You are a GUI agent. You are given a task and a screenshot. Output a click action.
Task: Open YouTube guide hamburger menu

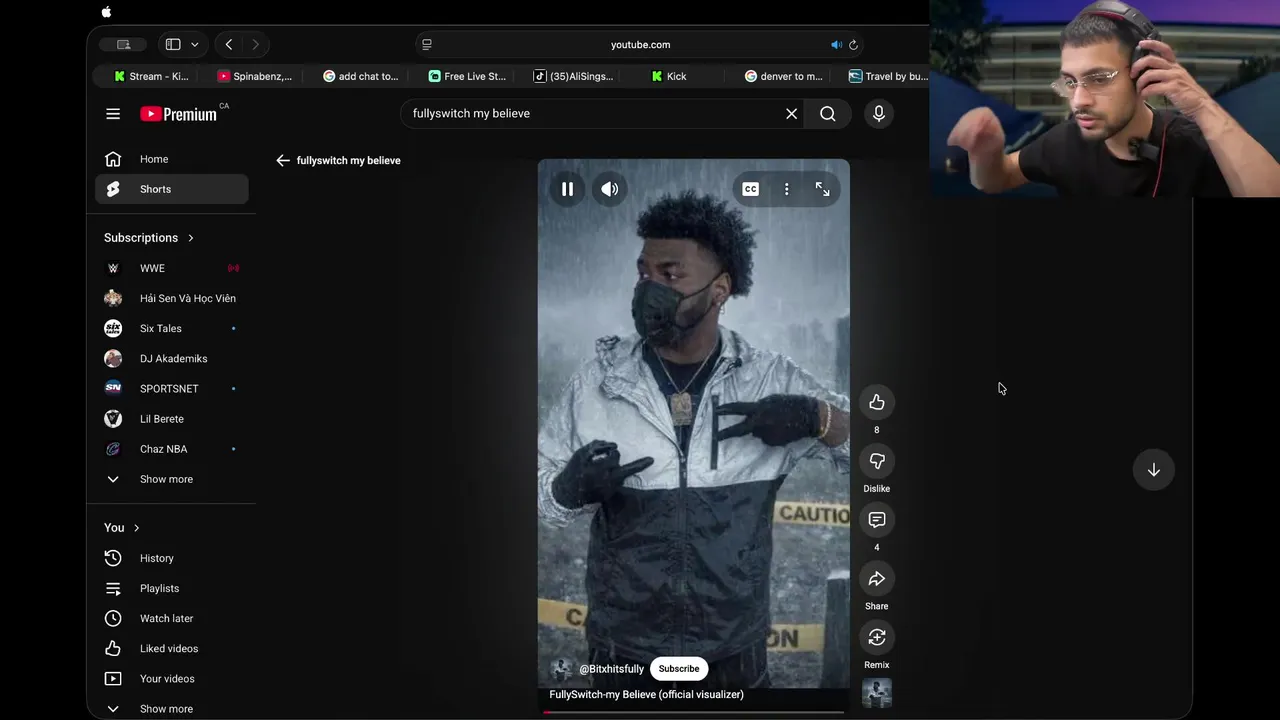(x=113, y=114)
